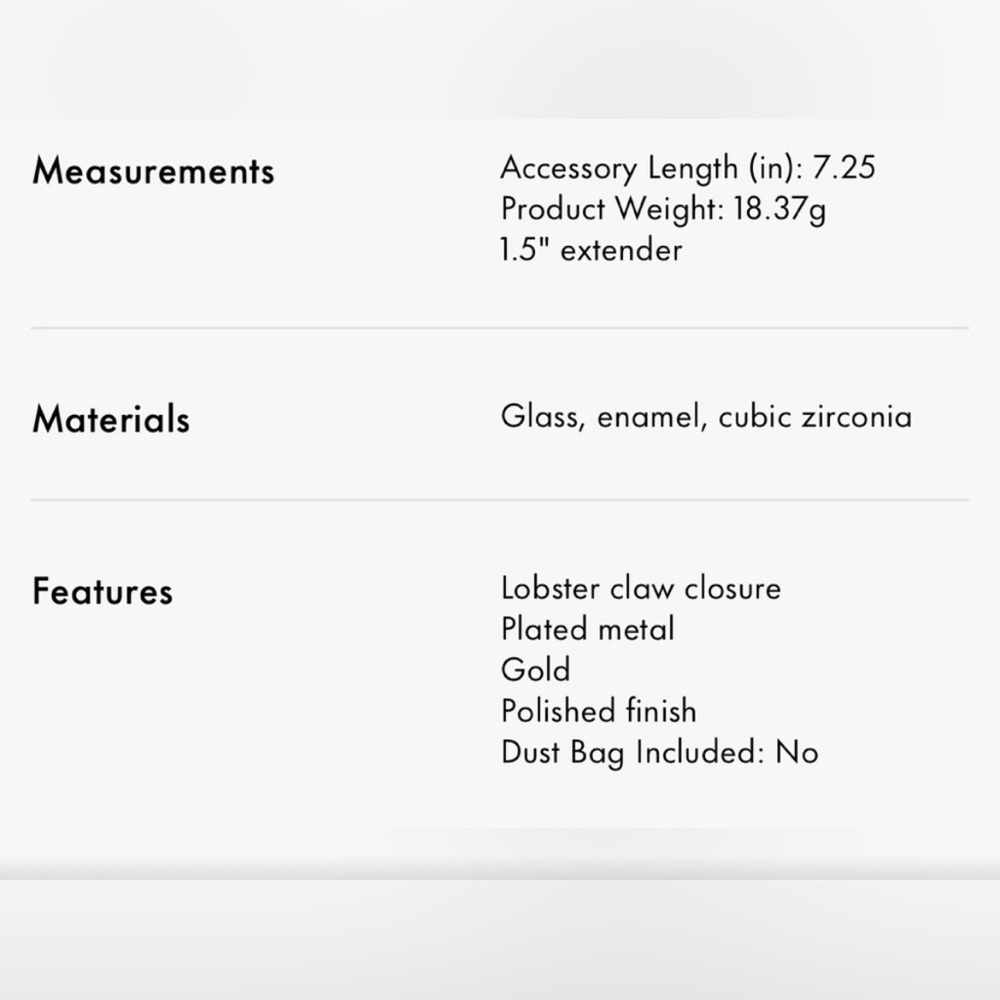Screen dimensions: 1000x1000
Task: Click the Plated metal feature line
Action: point(587,629)
